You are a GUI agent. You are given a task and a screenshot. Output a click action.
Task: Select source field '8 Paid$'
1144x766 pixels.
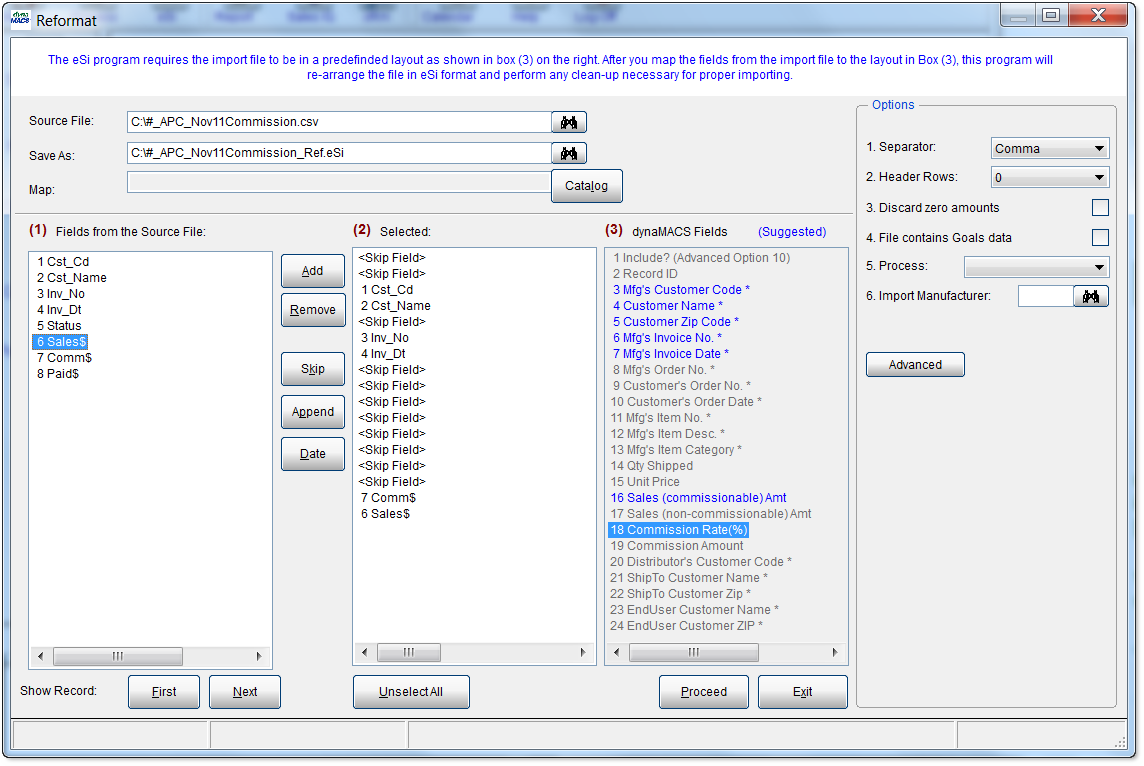pos(58,374)
